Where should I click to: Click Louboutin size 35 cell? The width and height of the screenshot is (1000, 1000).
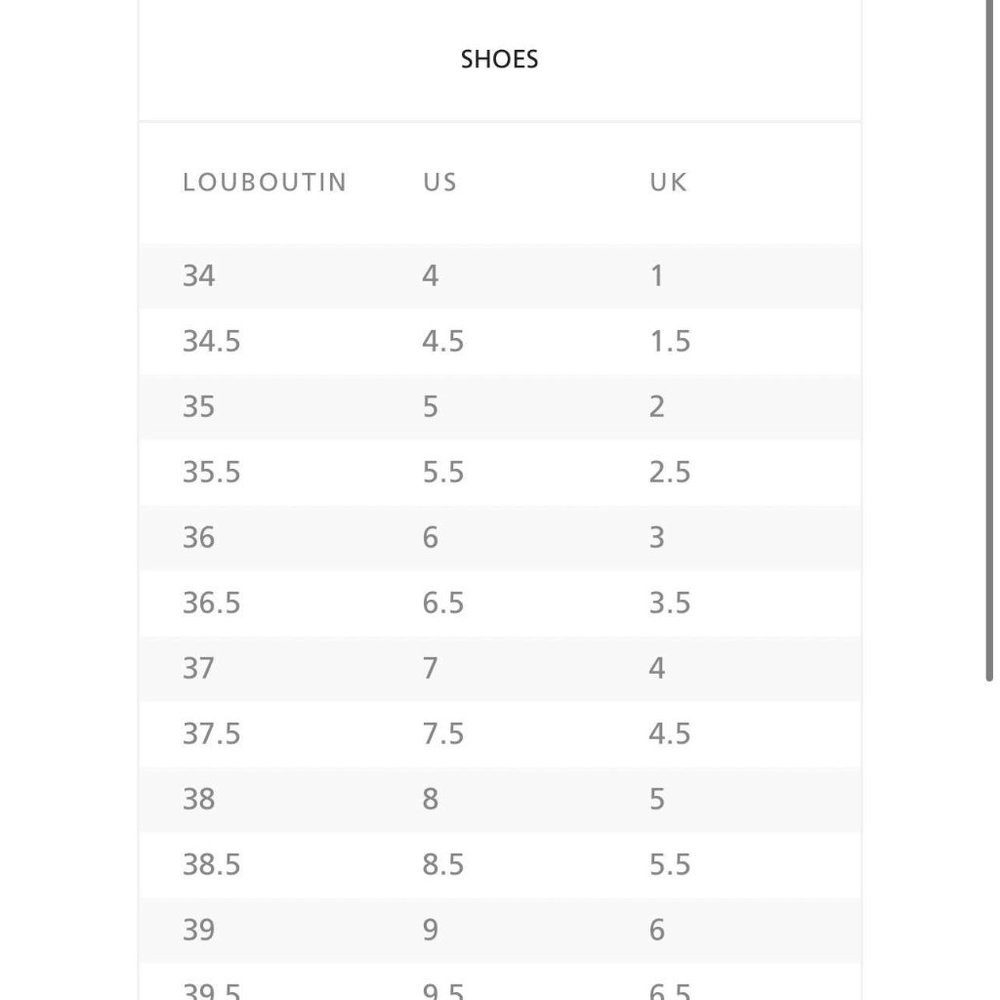coord(199,407)
